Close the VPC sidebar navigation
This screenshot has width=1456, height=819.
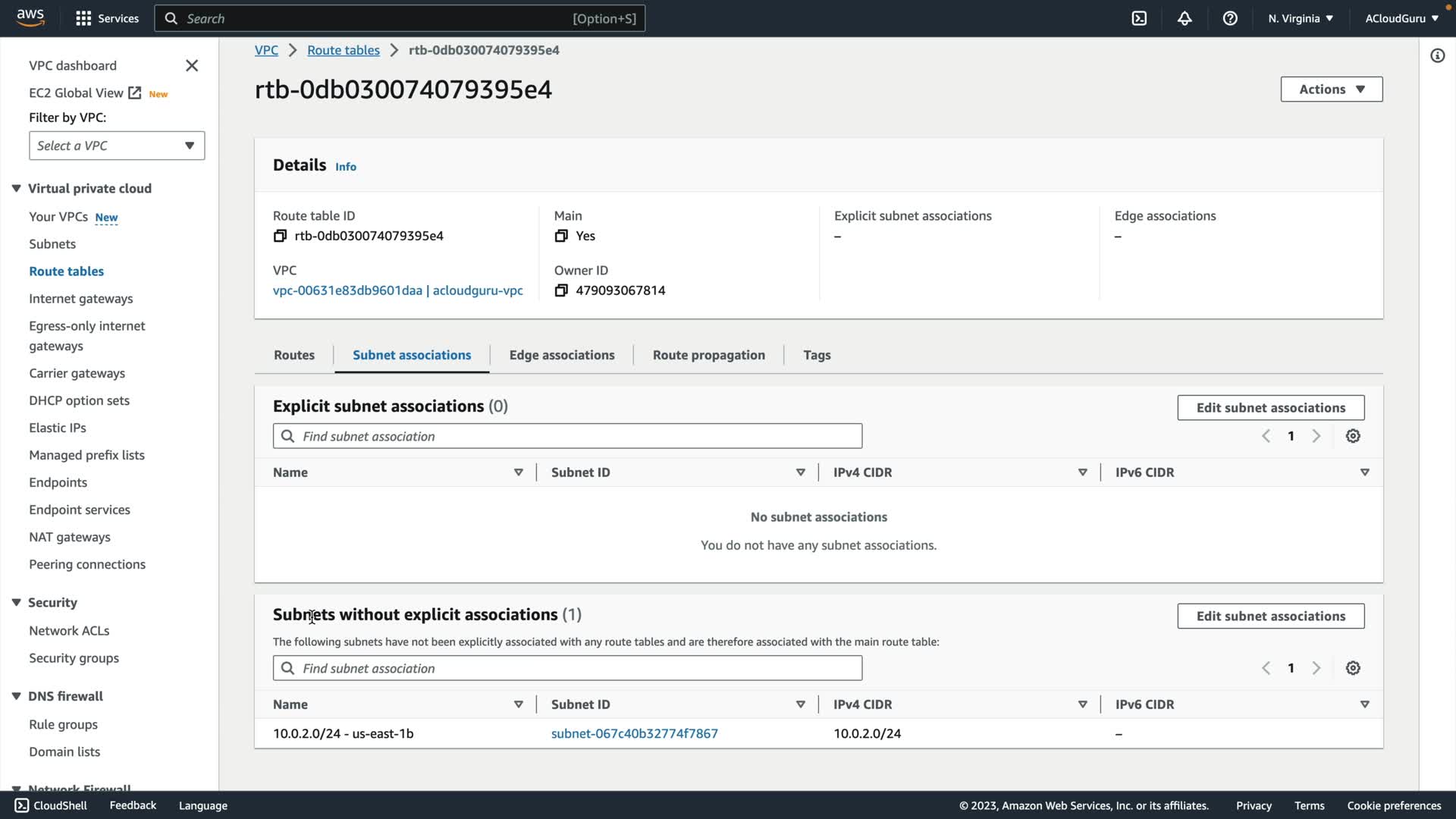tap(192, 66)
